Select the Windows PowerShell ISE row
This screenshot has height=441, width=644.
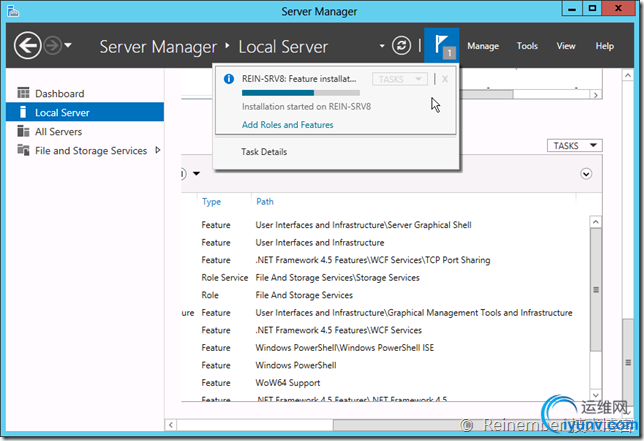pos(384,348)
